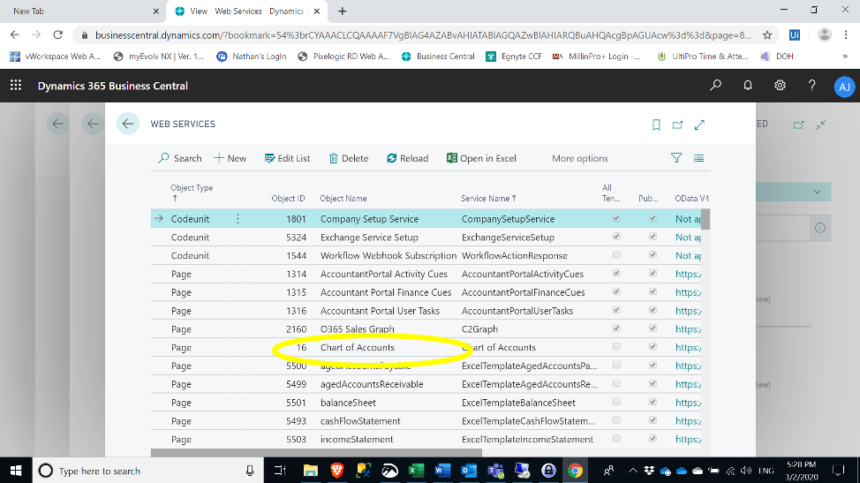The height and width of the screenshot is (483, 860).
Task: Click the Chrome address bar
Action: (422, 35)
